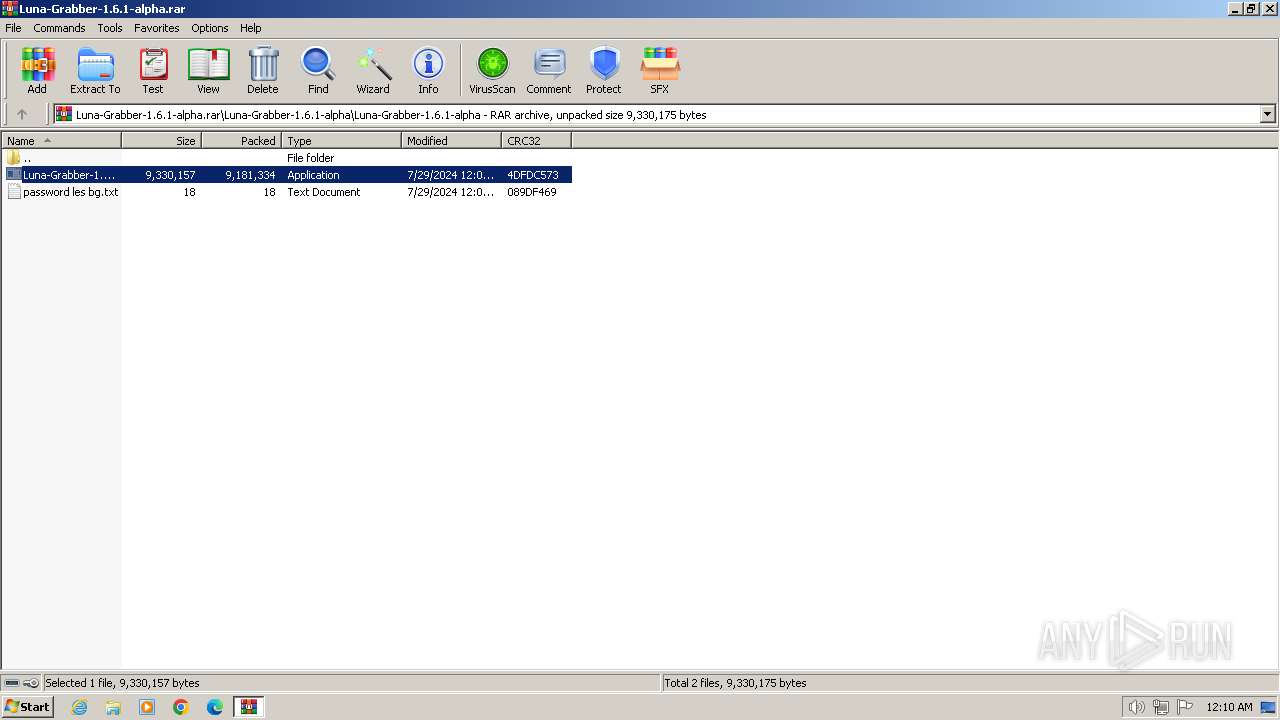Click Show desktop button in tray
The height and width of the screenshot is (720, 1280).
1270,707
